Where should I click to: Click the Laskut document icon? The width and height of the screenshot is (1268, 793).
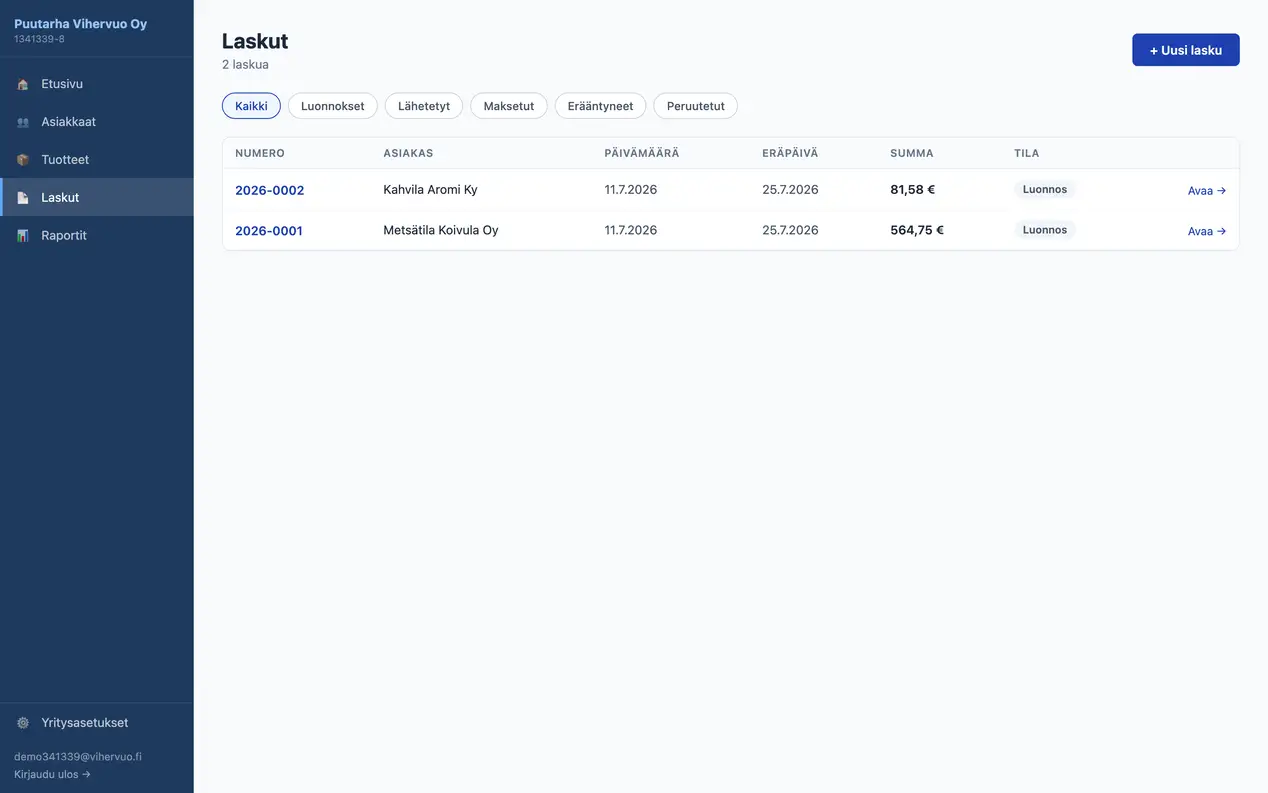click(x=23, y=198)
